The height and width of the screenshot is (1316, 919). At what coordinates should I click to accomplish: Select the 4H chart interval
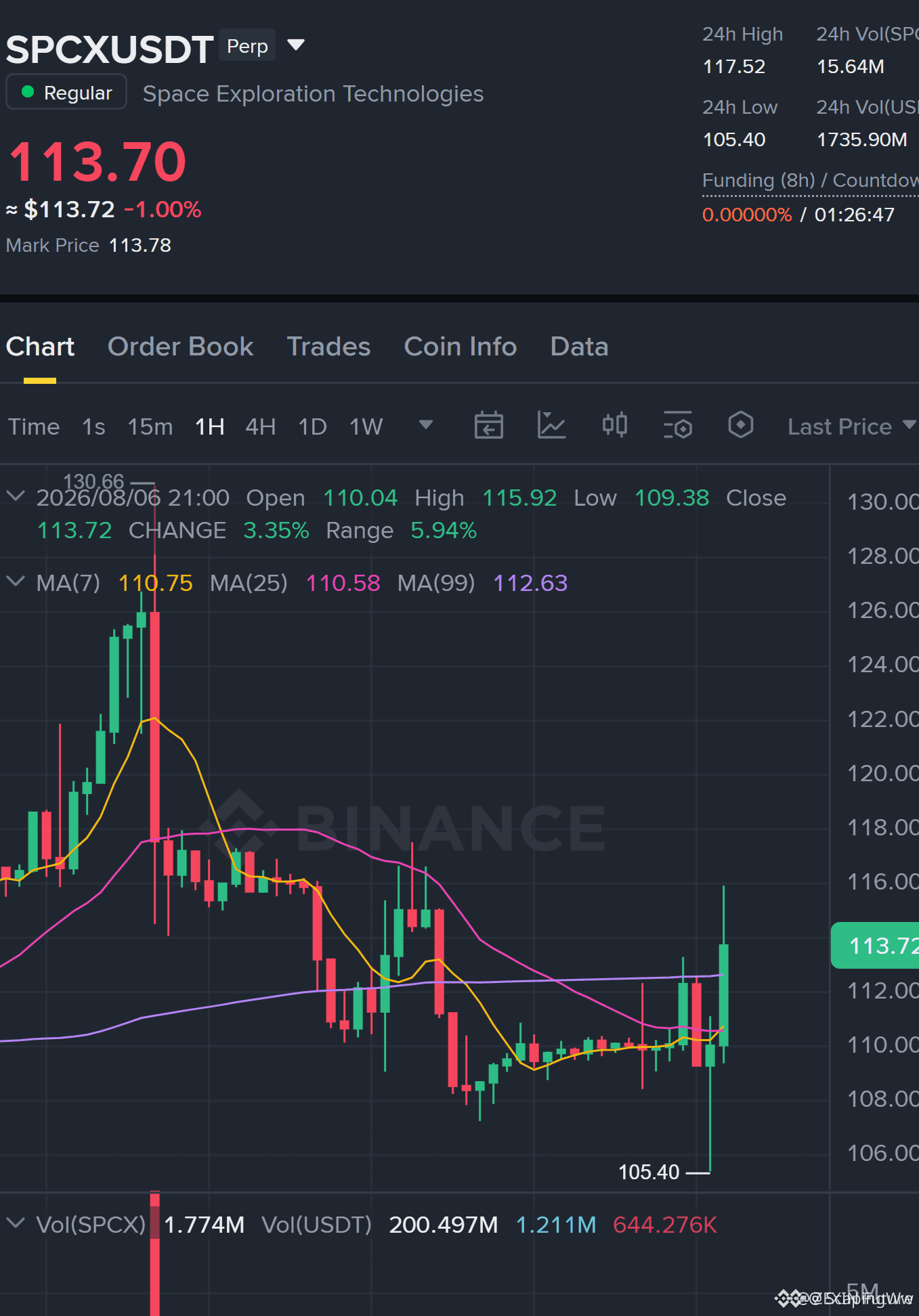click(261, 426)
